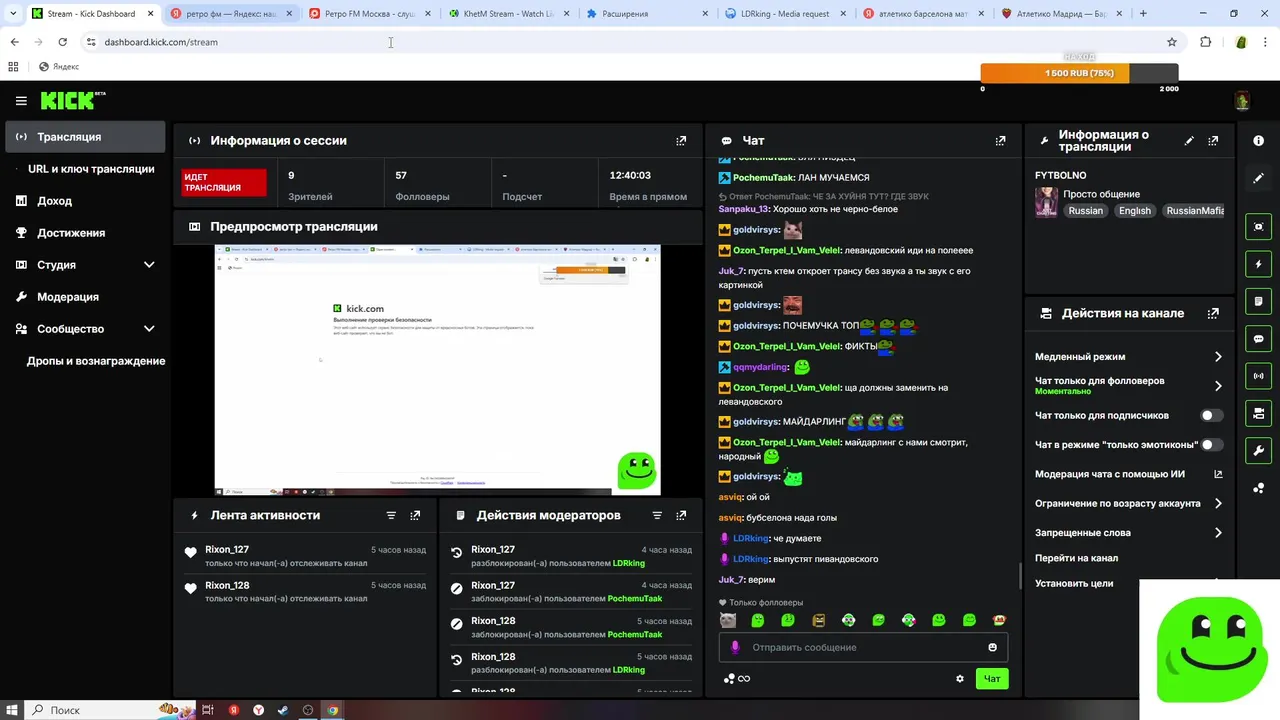Open Запрещенные слова settings arrow
Screen dimensions: 1280x720
click(1218, 533)
